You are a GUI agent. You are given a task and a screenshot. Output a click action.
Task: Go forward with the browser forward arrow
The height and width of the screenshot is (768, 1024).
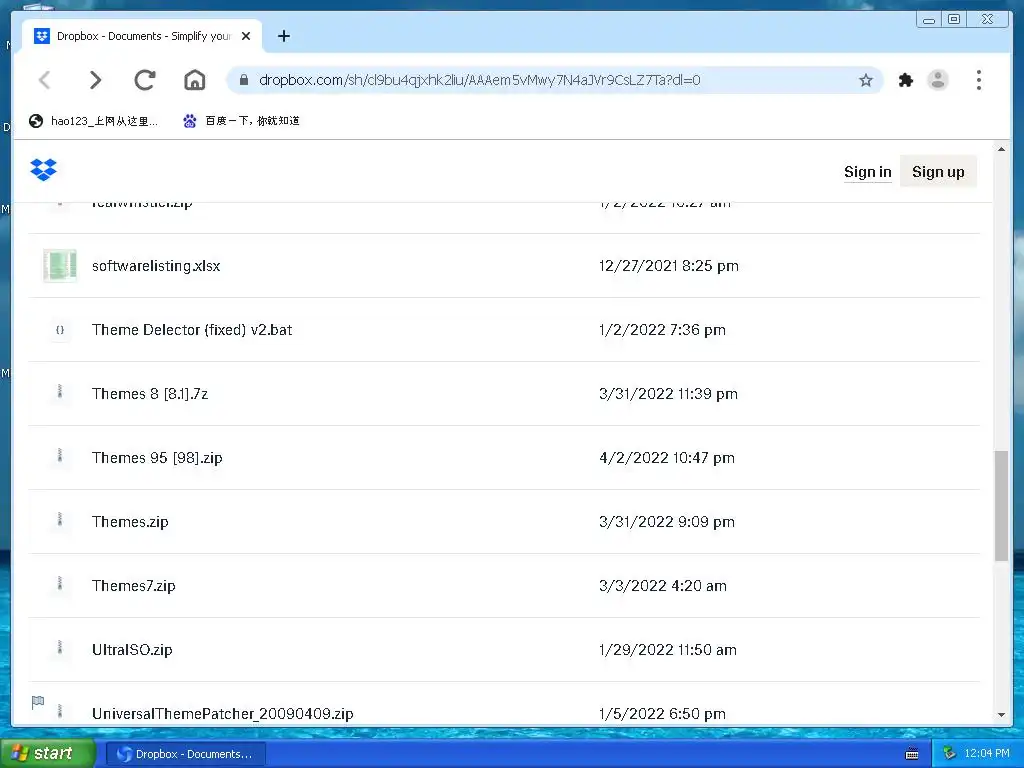point(95,80)
